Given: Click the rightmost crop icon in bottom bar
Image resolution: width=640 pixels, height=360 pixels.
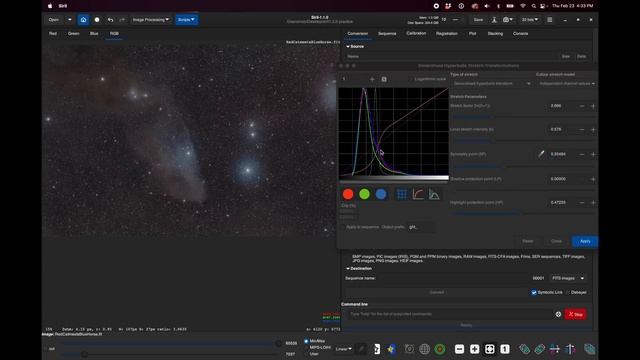Looking at the screenshot, I should point(589,349).
